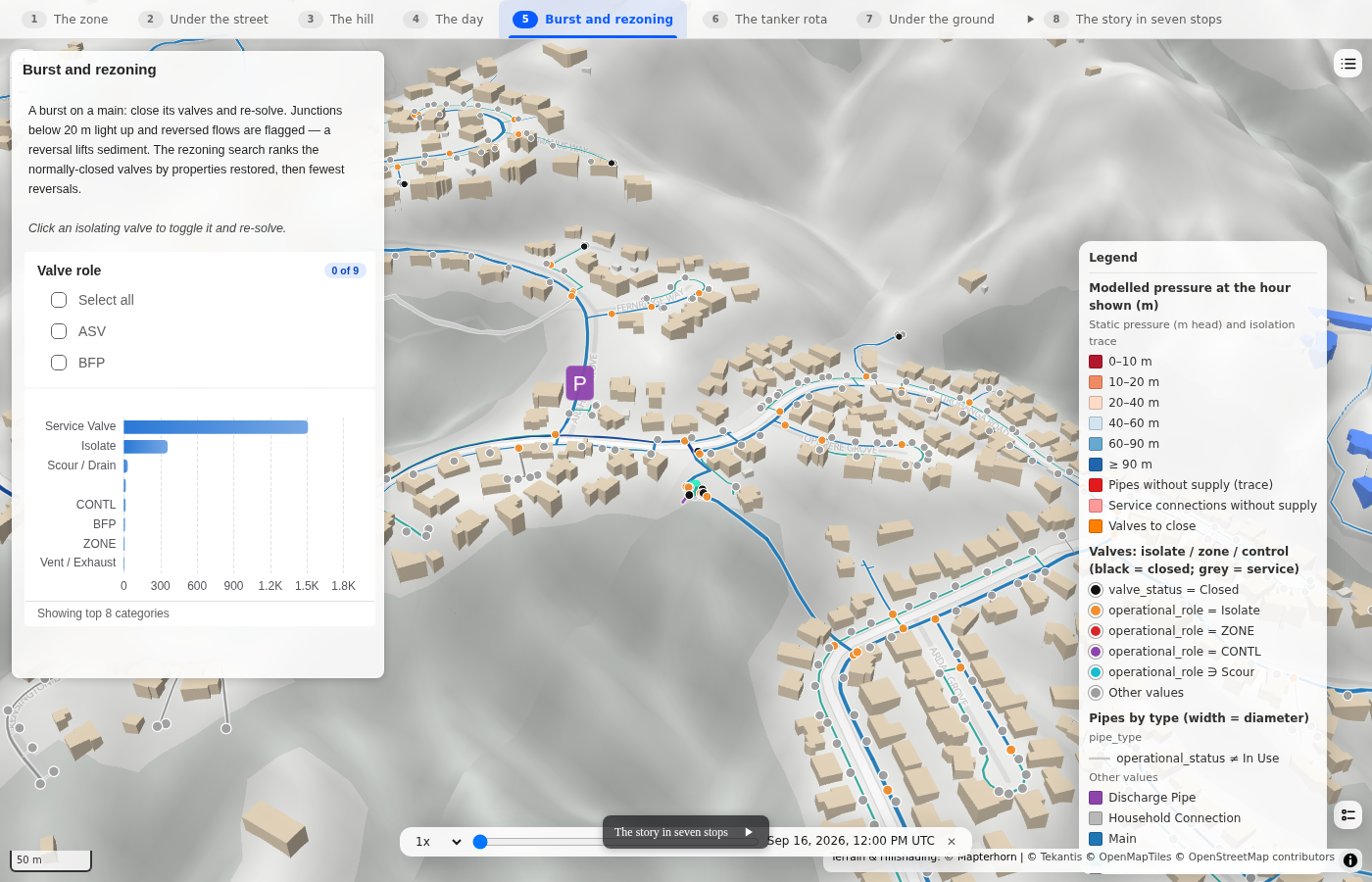Go to The tanker rota tab
Screen dimensions: 1372x882
tap(766, 20)
